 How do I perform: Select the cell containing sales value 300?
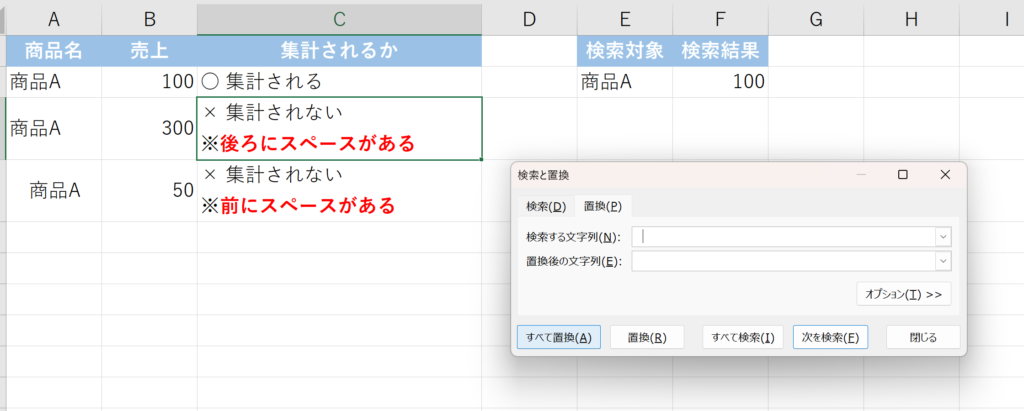tap(149, 128)
